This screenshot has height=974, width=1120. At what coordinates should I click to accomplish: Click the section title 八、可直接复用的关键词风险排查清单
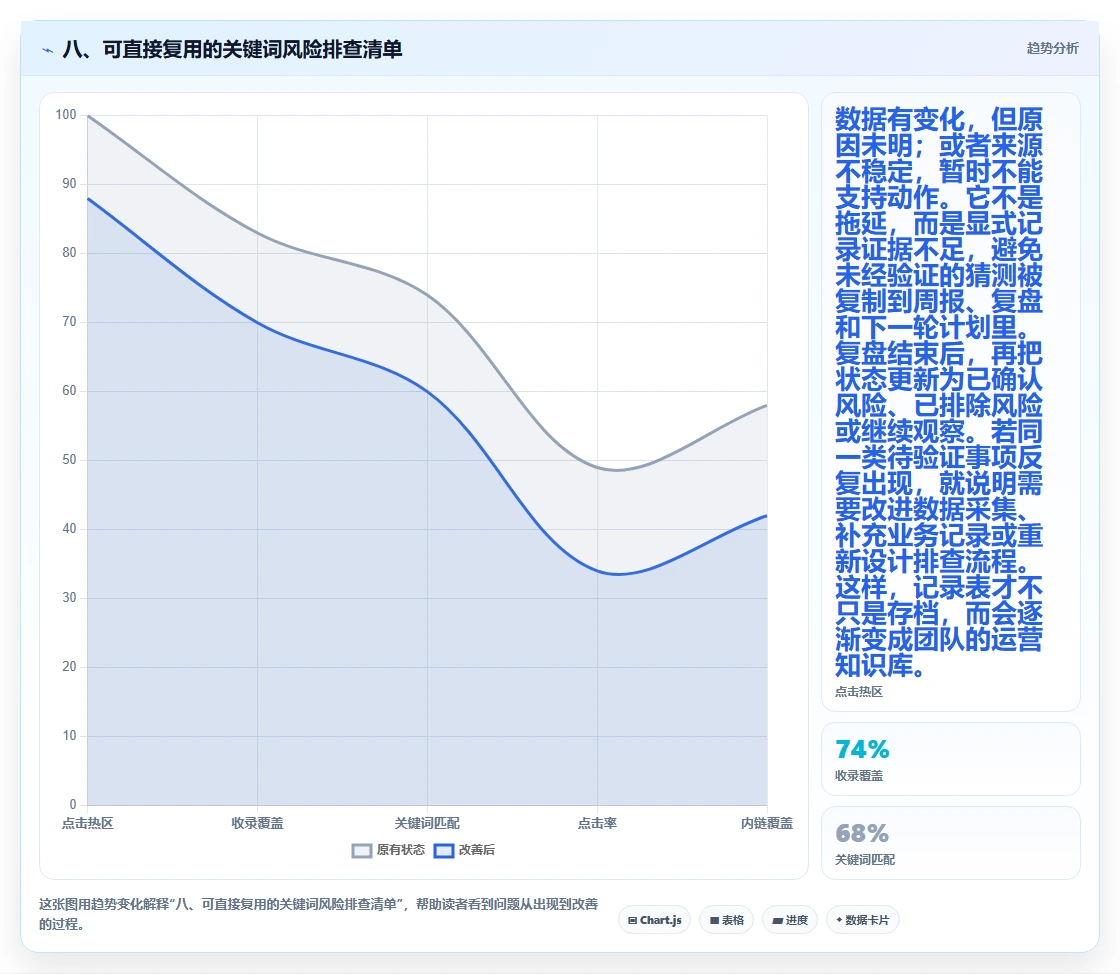tap(233, 49)
